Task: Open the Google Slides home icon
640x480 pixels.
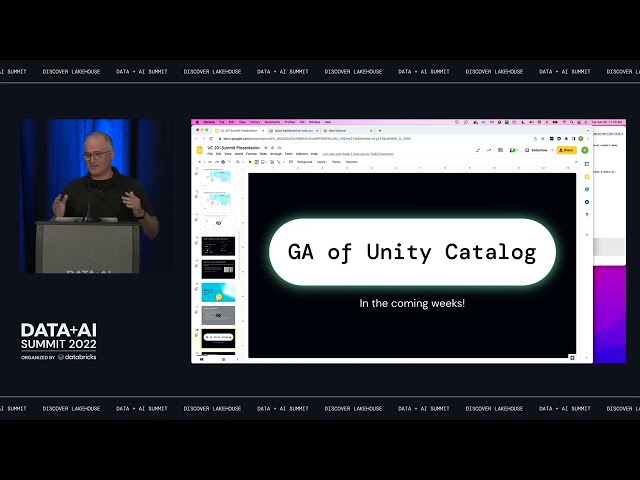Action: [x=199, y=150]
